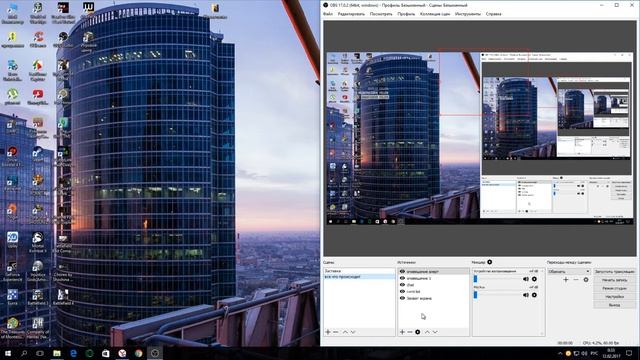
Task: Move the selected source up
Action: [x=427, y=332]
